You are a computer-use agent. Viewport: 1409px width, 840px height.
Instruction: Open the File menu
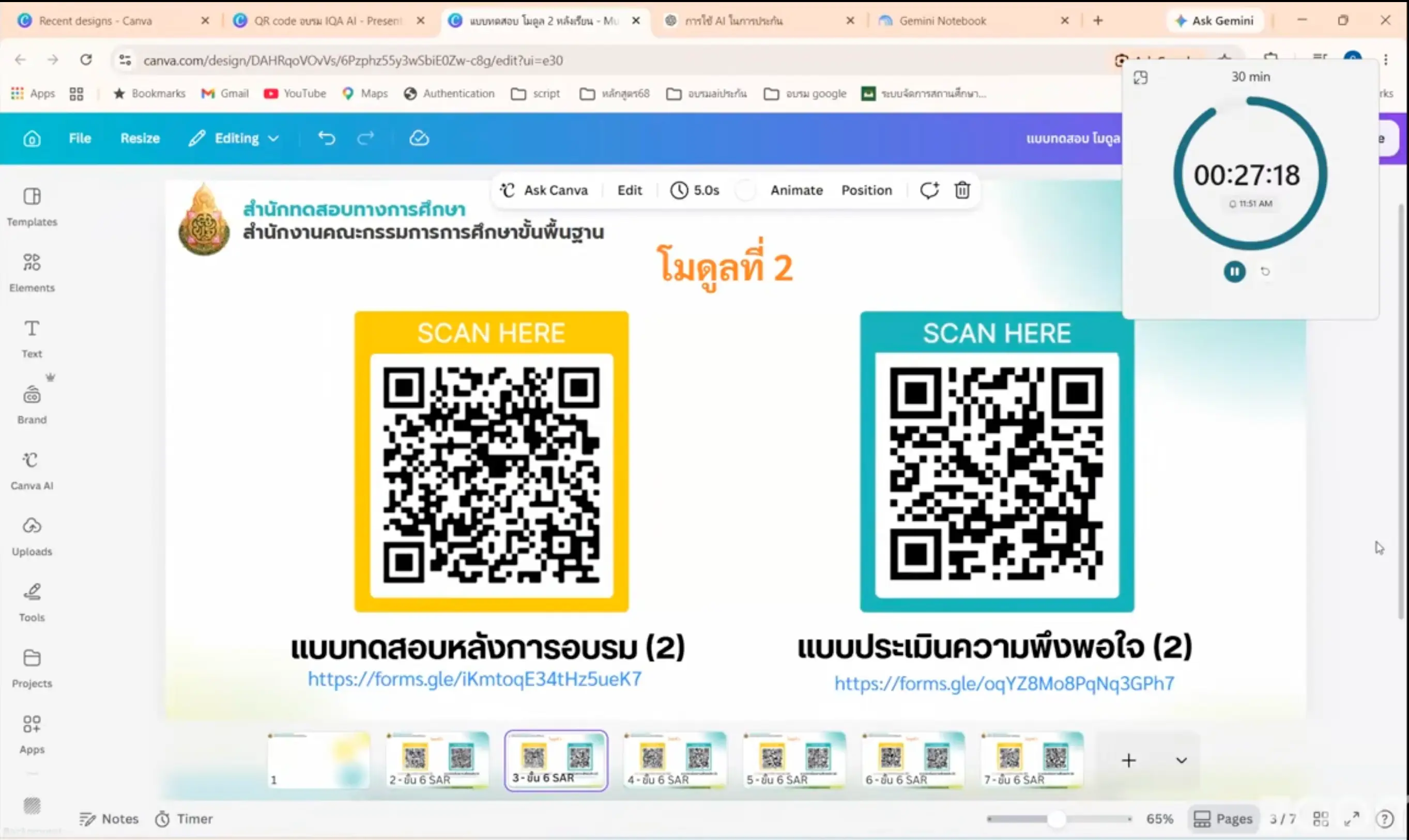[x=80, y=138]
